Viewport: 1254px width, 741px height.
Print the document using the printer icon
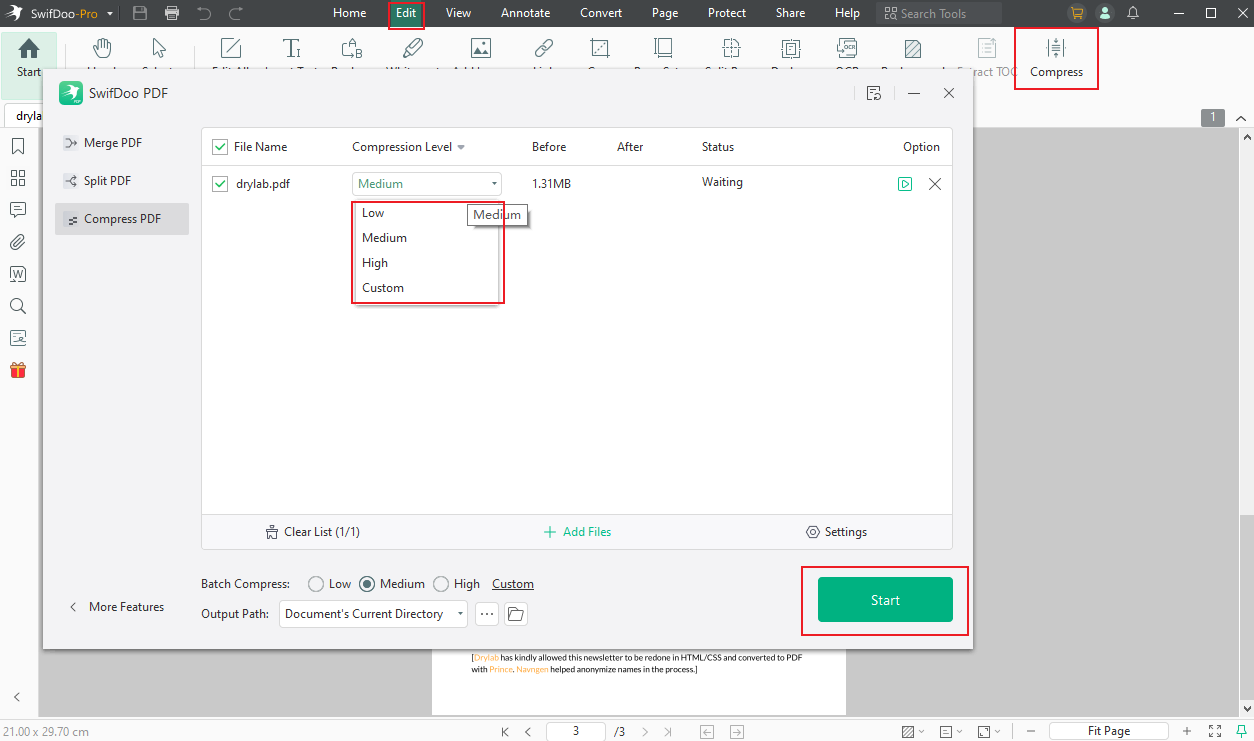pos(172,13)
